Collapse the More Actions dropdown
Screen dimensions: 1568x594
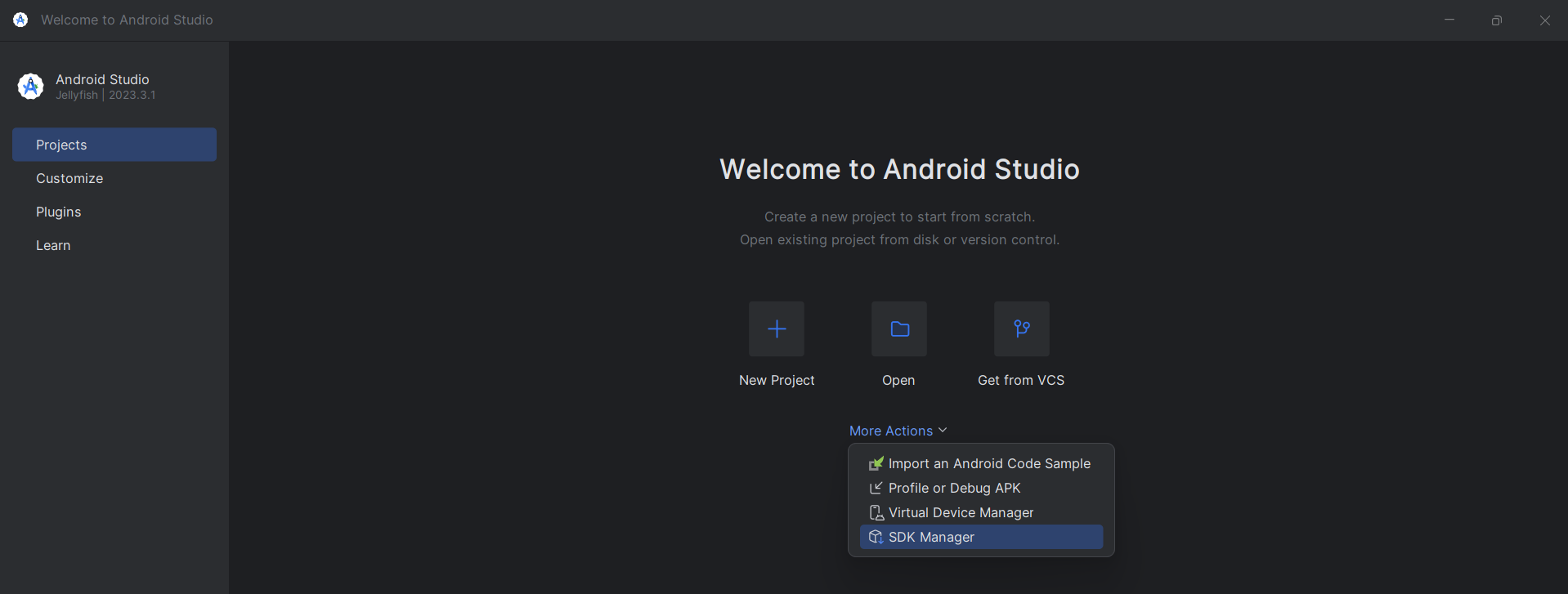[x=898, y=431]
